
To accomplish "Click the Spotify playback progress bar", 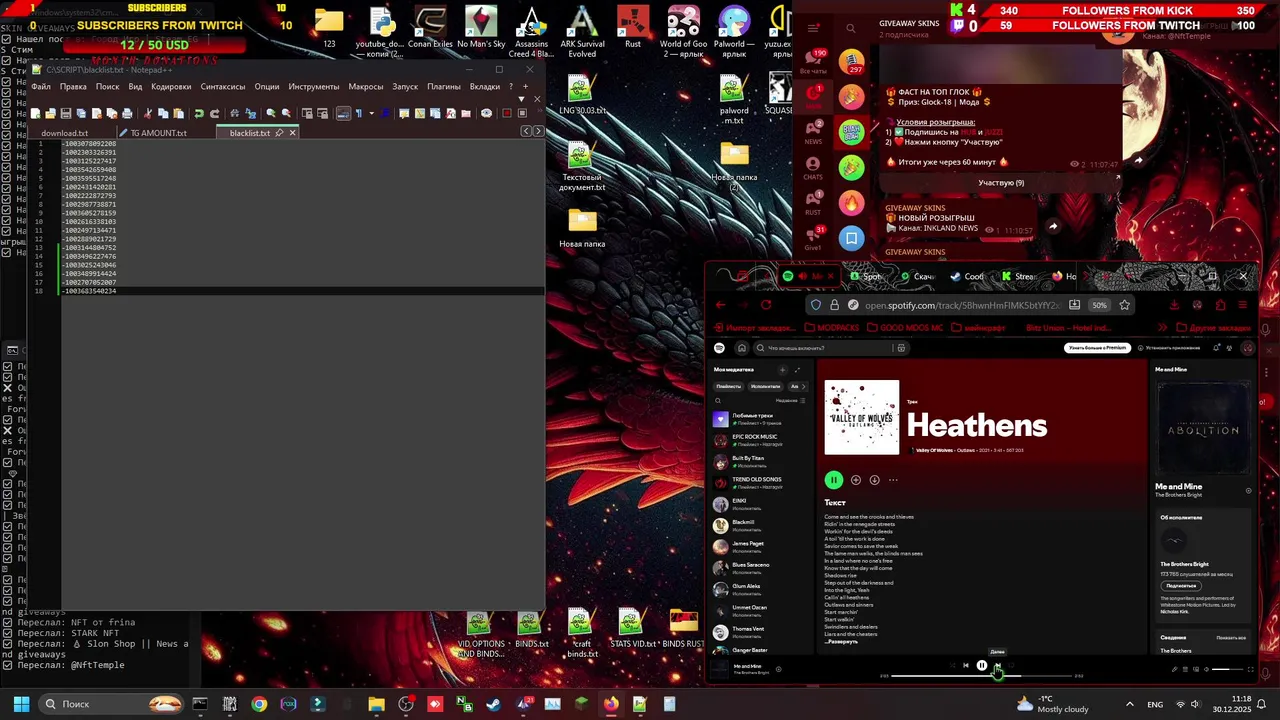I will coord(982,676).
